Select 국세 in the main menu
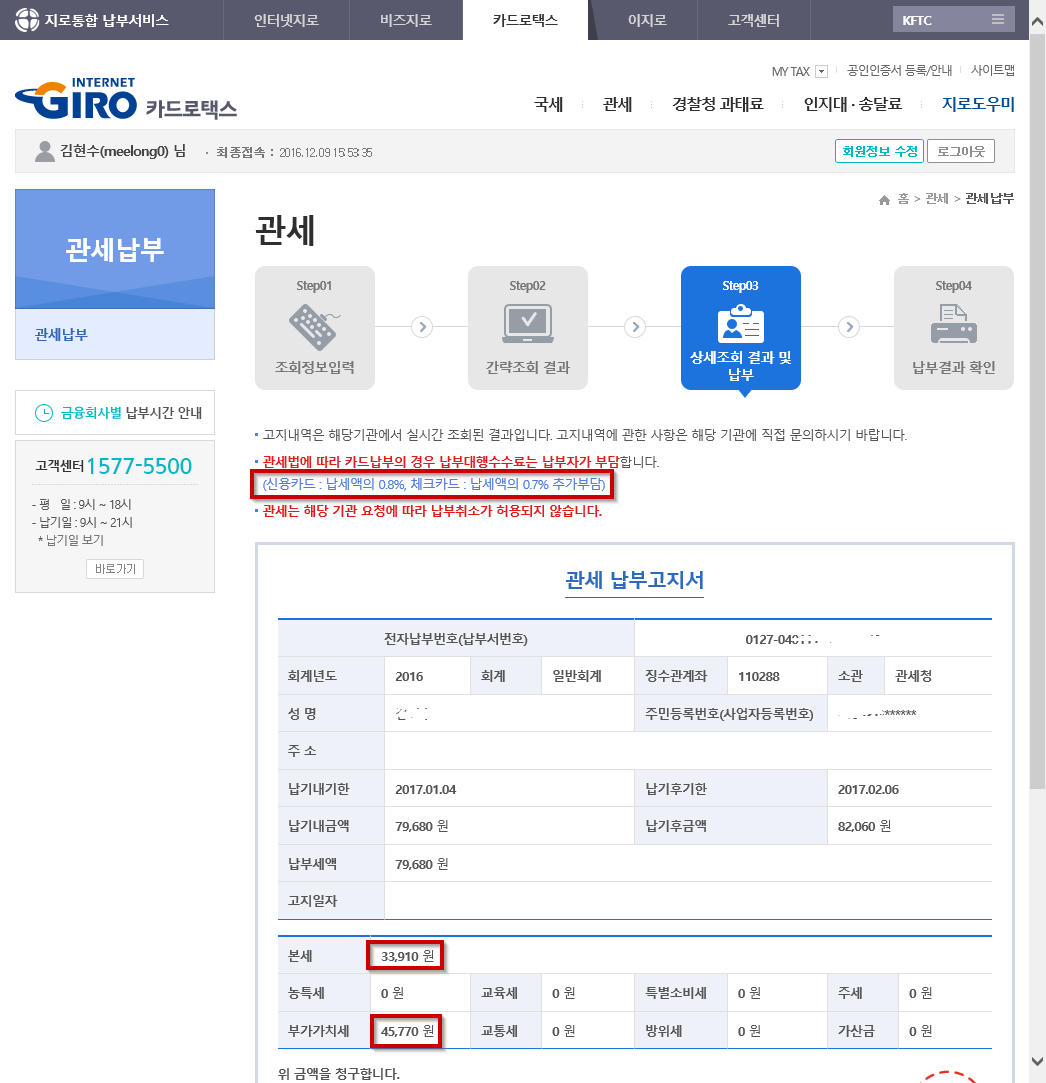1046x1083 pixels. [548, 104]
